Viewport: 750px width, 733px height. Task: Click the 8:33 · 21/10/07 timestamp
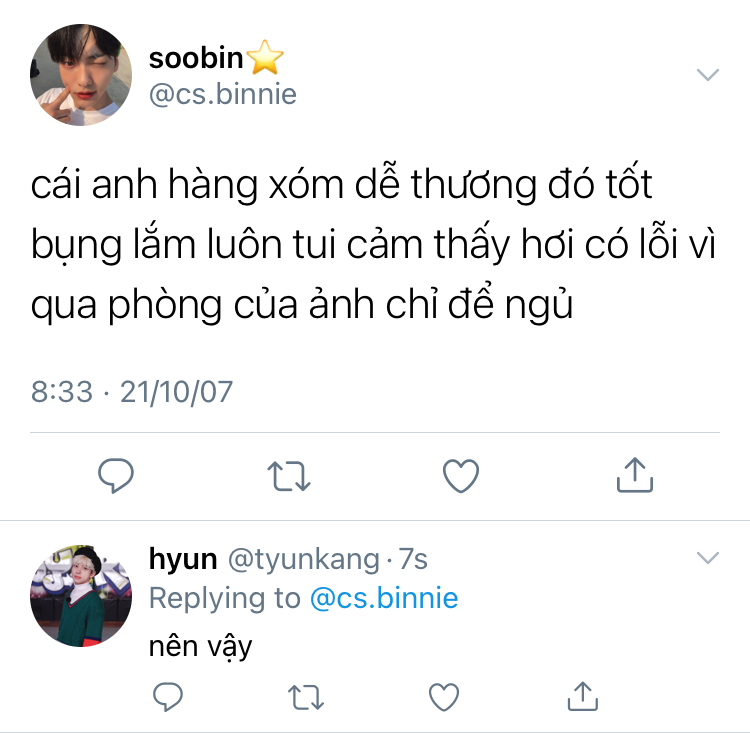132,392
